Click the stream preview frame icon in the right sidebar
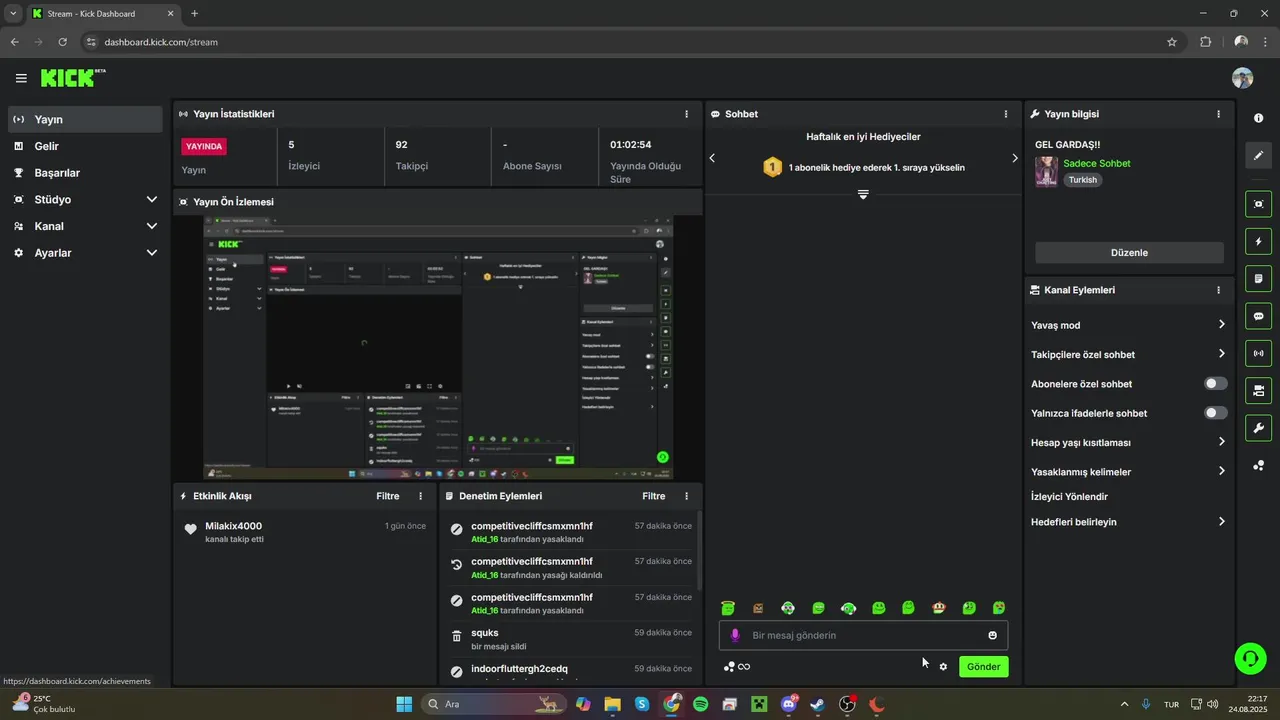 point(1258,204)
